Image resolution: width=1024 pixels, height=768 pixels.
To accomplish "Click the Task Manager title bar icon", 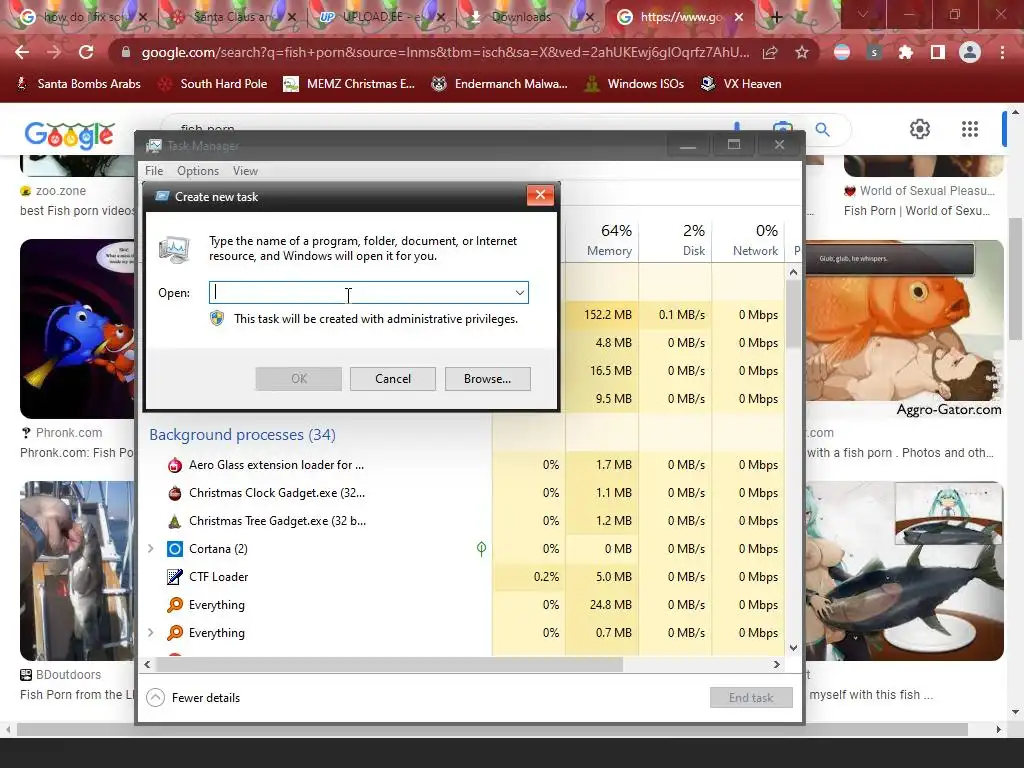I will click(x=154, y=146).
